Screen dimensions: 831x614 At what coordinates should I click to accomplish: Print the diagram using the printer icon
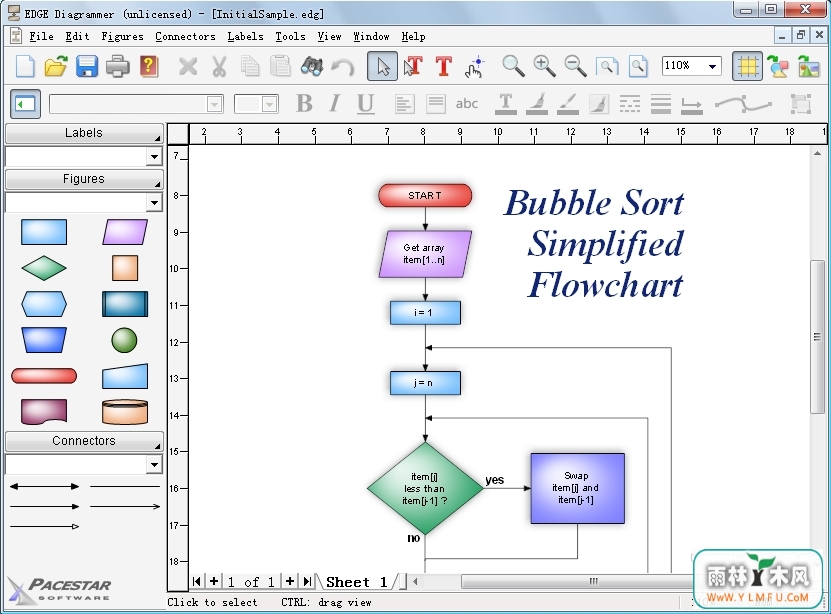tap(117, 67)
